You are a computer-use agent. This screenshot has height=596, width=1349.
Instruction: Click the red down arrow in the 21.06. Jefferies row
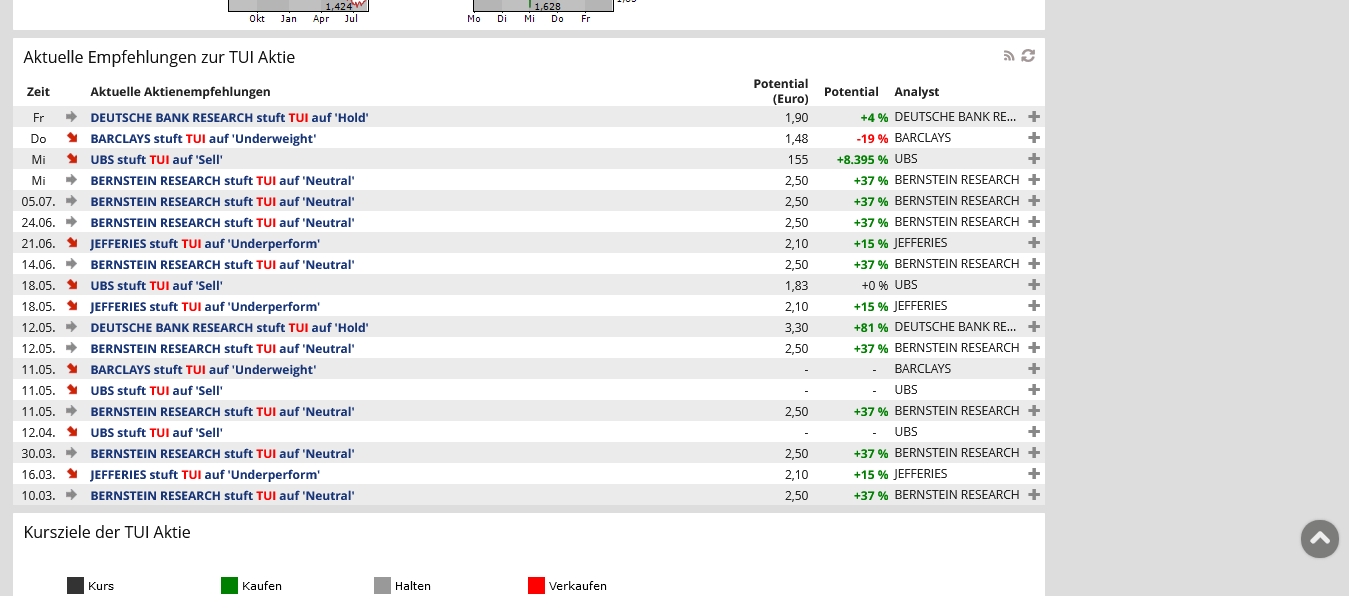(x=72, y=243)
